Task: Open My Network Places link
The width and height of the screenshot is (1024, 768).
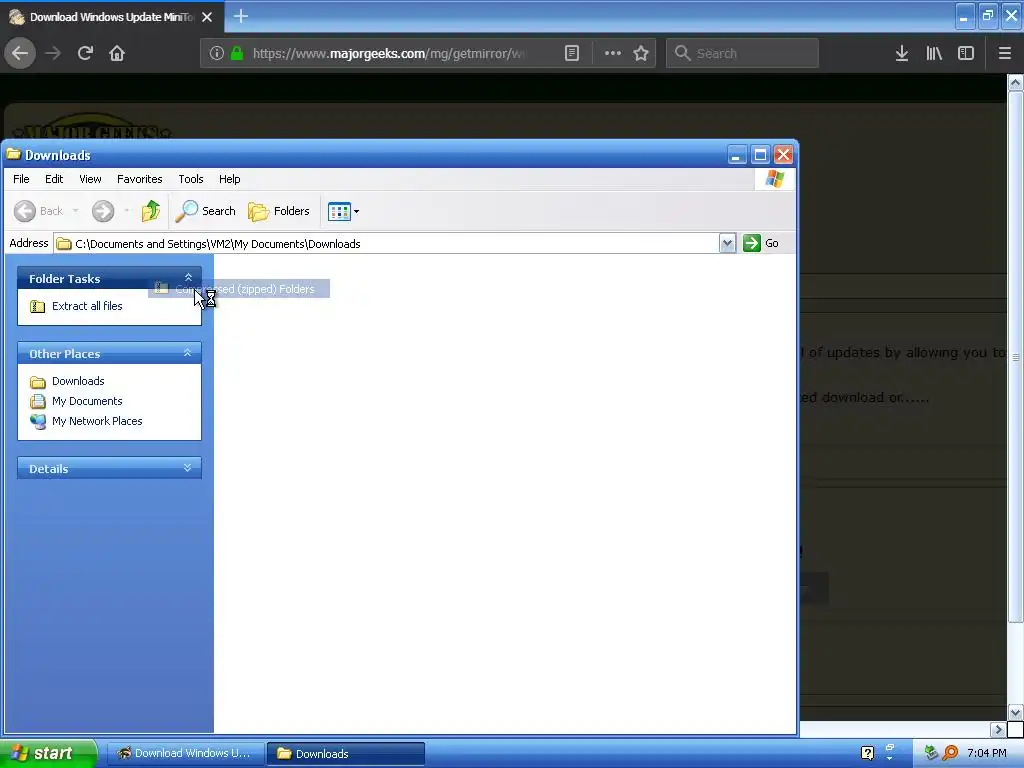Action: 97,421
